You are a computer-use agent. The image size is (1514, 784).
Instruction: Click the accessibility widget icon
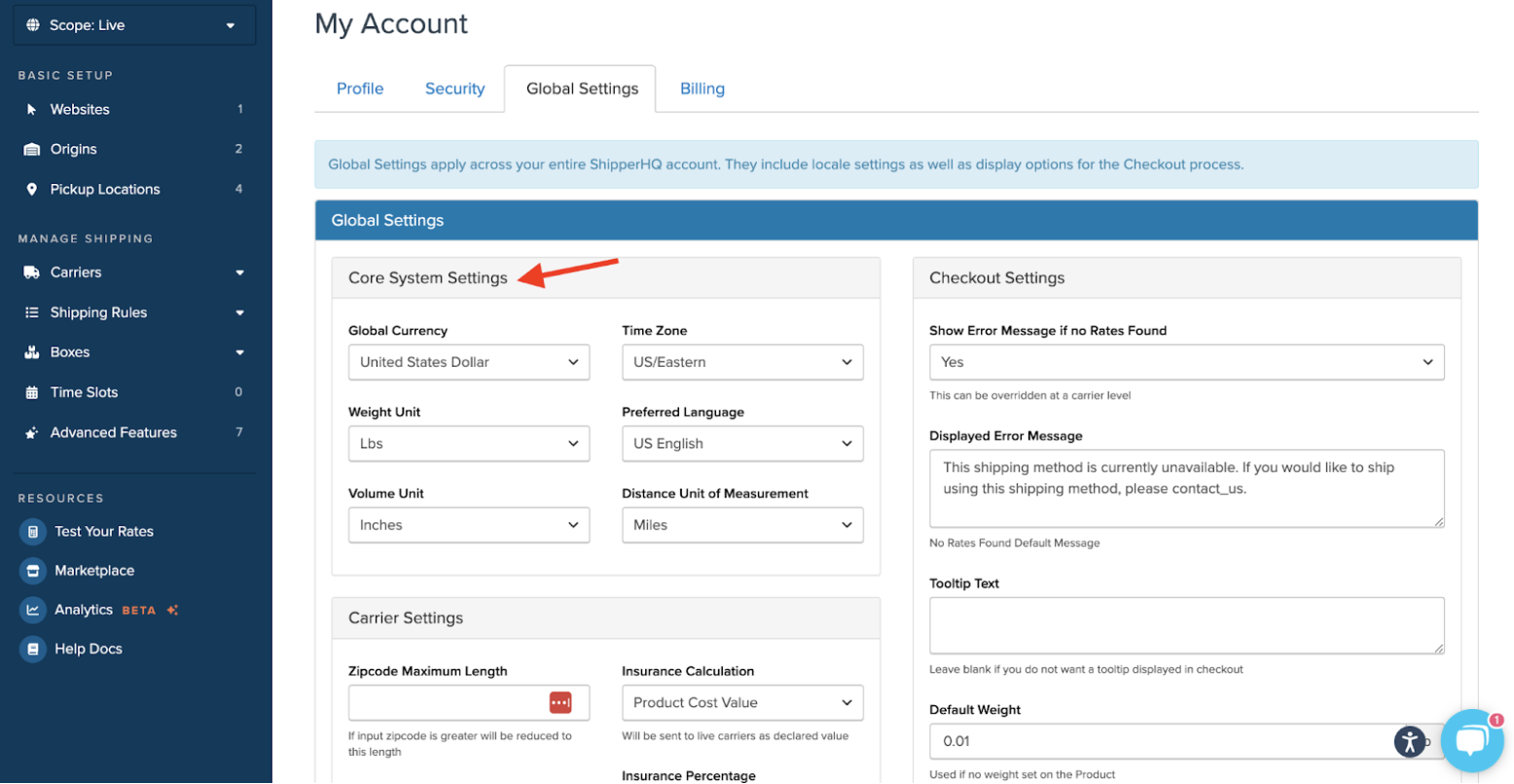(x=1409, y=741)
